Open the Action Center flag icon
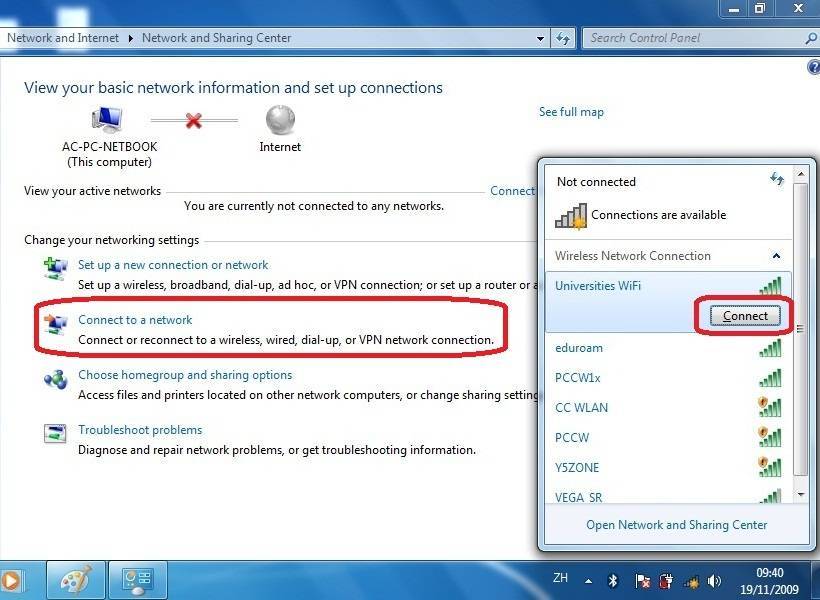The height and width of the screenshot is (600, 820). [642, 581]
